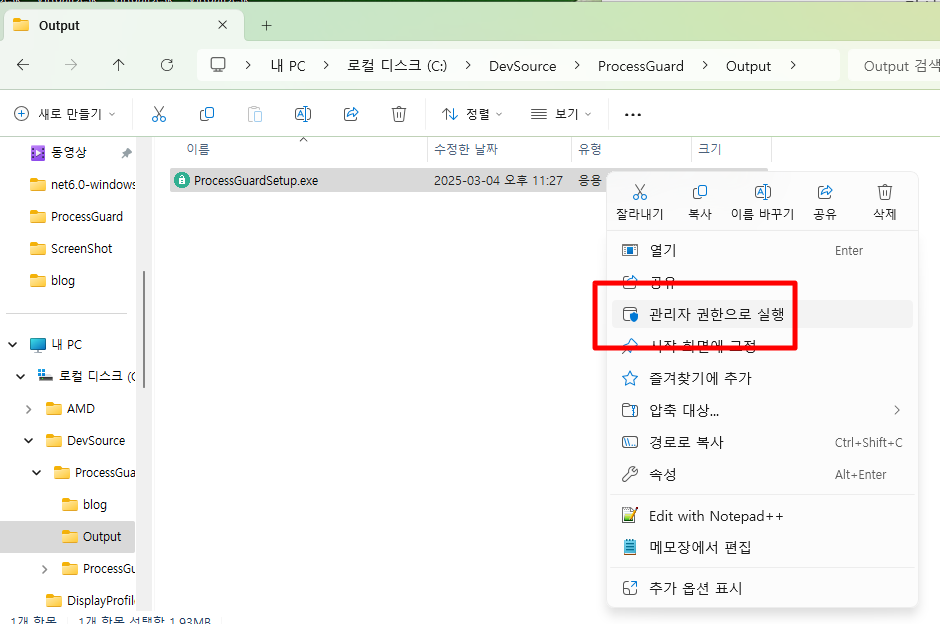Open the 새로 만들기 dropdown
Viewport: 940px width, 624px height.
tap(65, 114)
